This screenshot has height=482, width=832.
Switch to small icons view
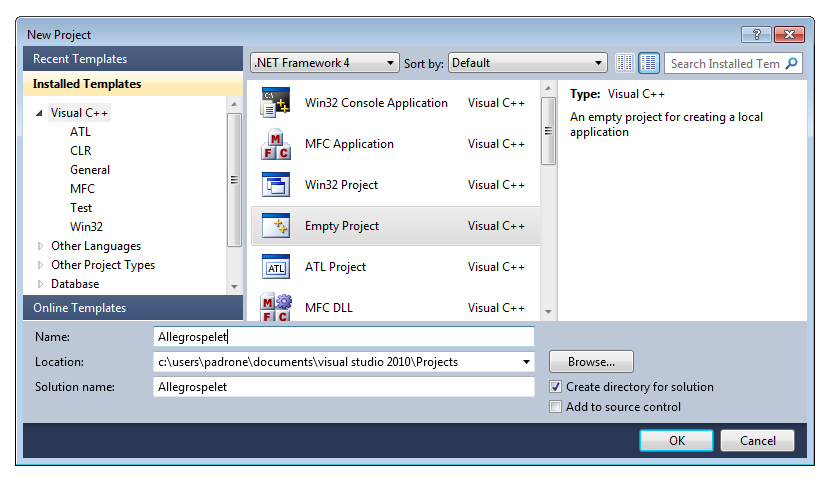click(x=625, y=63)
